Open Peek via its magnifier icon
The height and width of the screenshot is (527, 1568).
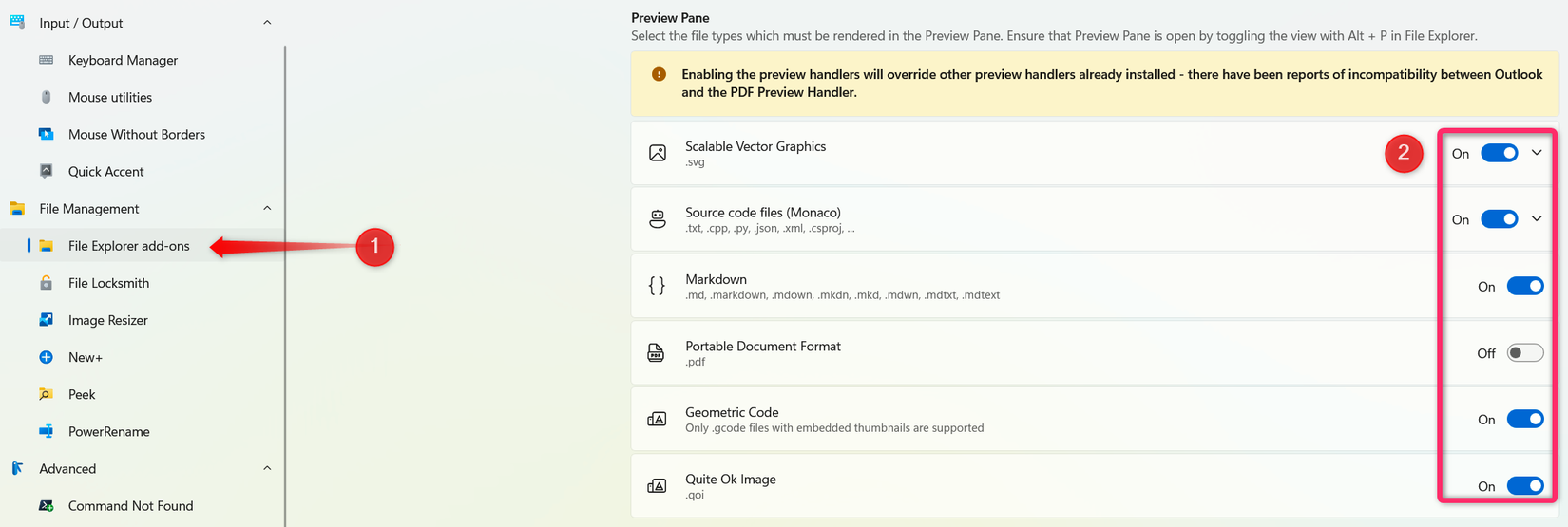tap(46, 394)
